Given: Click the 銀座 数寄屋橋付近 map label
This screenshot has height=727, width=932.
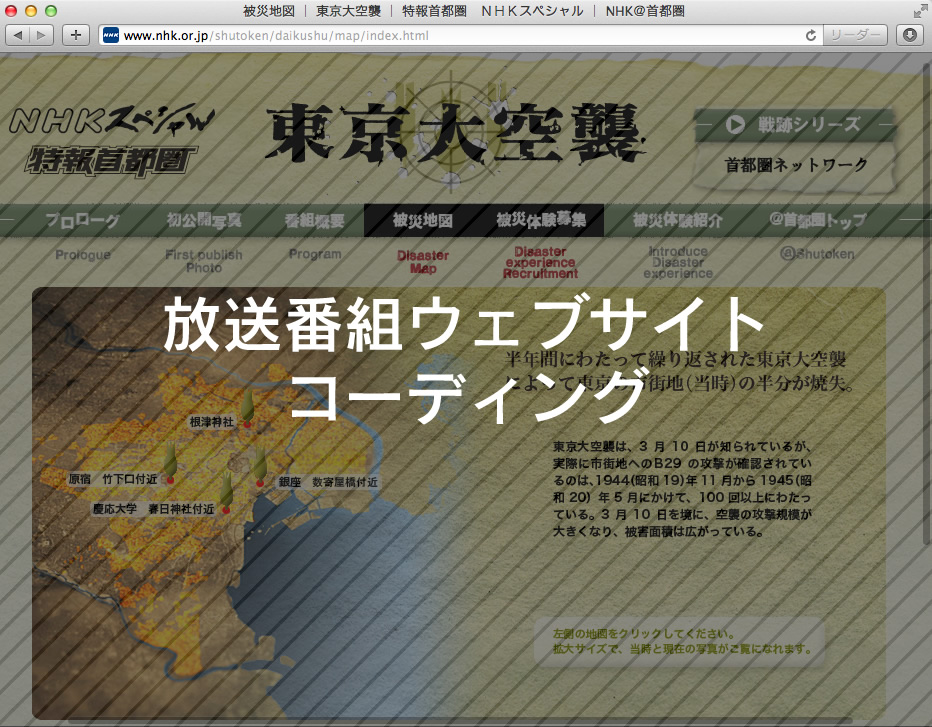Looking at the screenshot, I should pyautogui.click(x=328, y=482).
